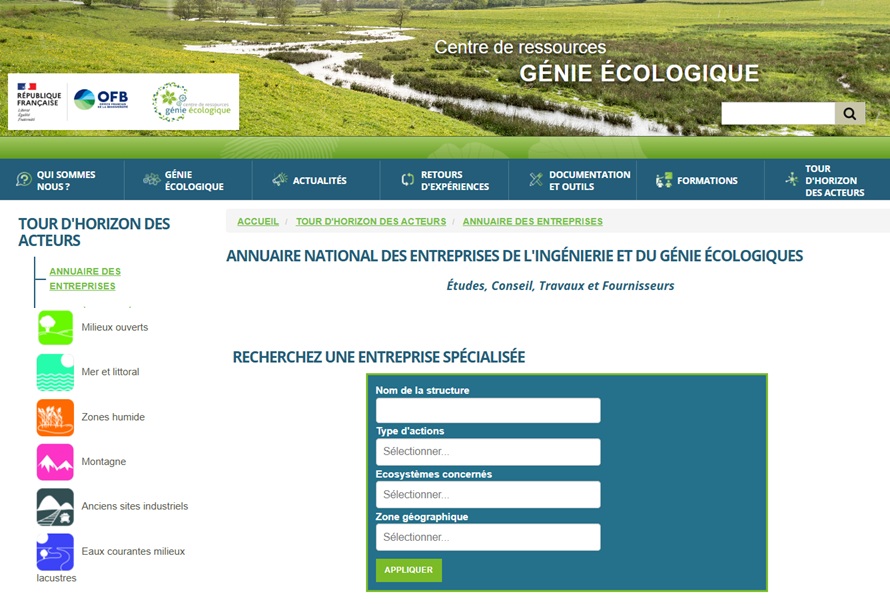The height and width of the screenshot is (614, 890).
Task: Select Eaux courantes milieux label
Action: click(x=133, y=551)
